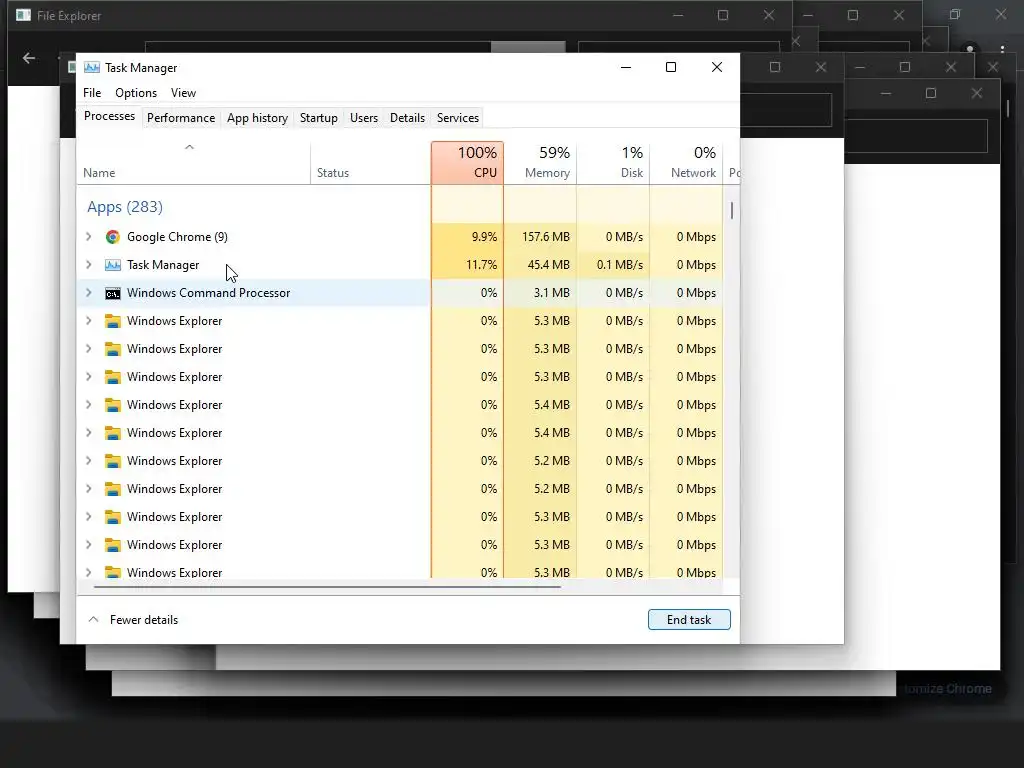Sort by the Name column header

pyautogui.click(x=193, y=163)
